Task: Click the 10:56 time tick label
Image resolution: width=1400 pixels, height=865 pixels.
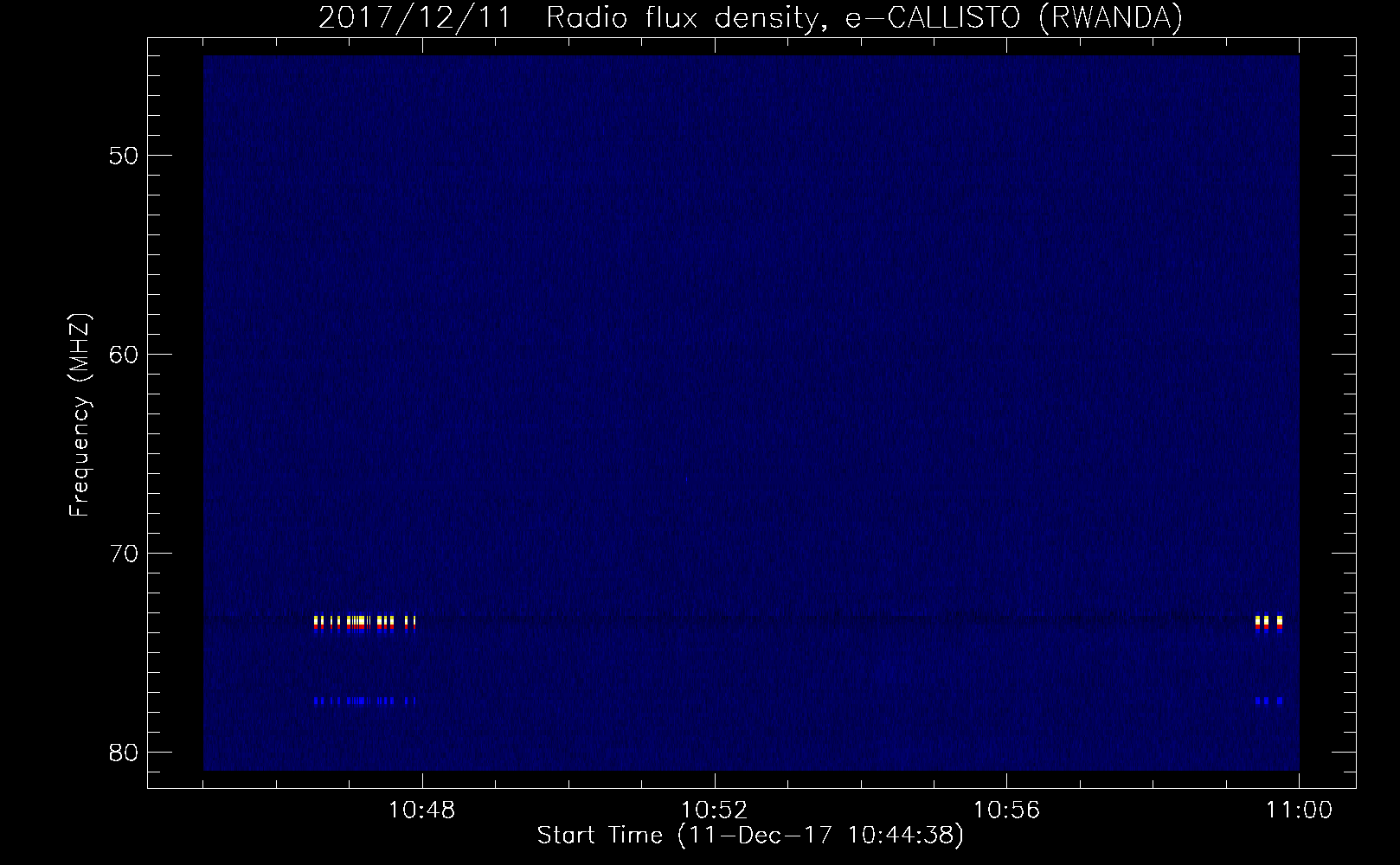Action: pyautogui.click(x=1006, y=811)
